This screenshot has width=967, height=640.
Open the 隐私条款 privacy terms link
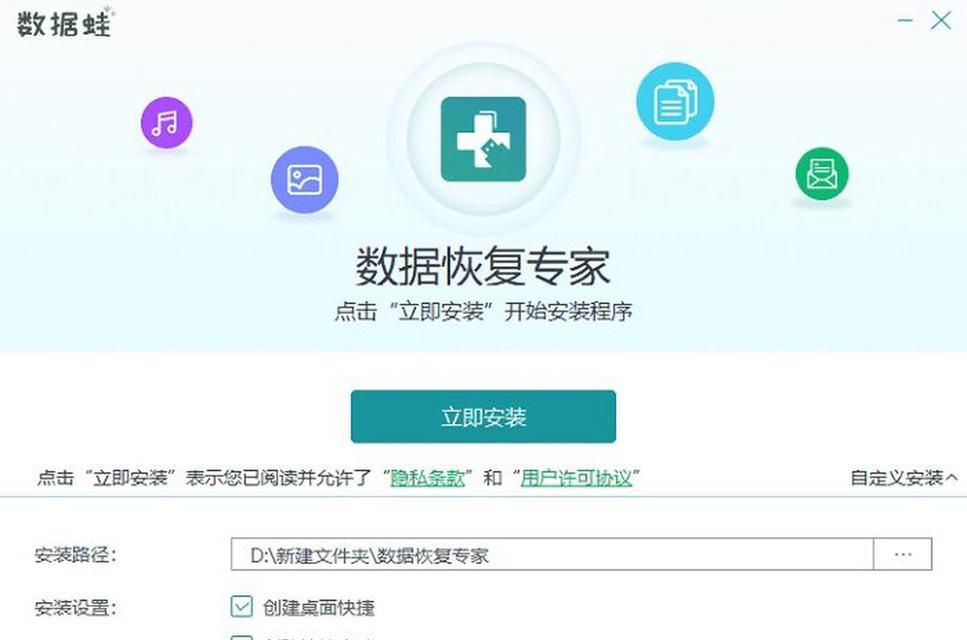tap(427, 478)
